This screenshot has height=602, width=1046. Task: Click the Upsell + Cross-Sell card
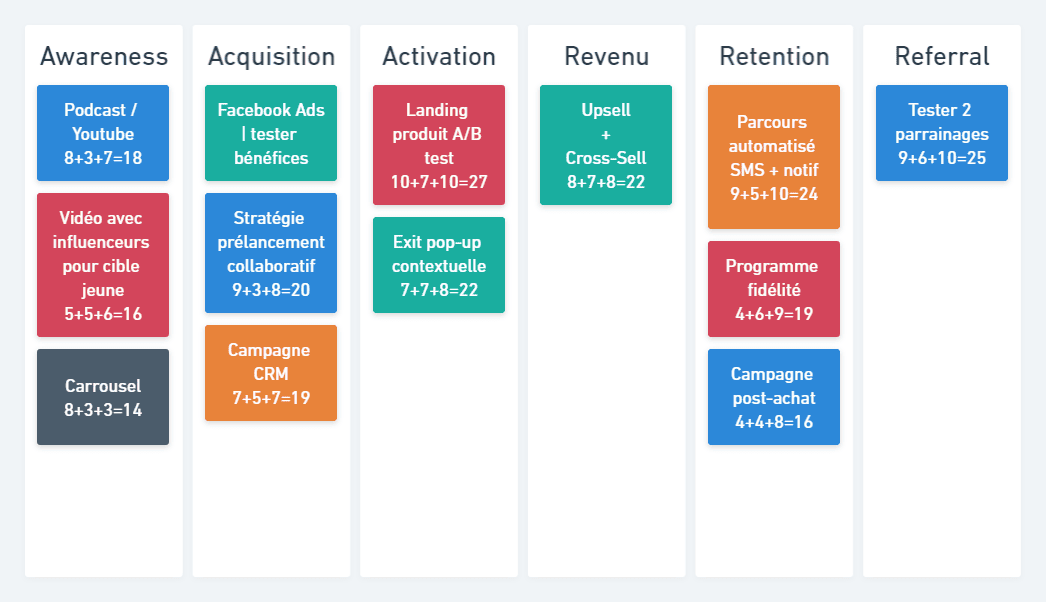click(x=606, y=145)
